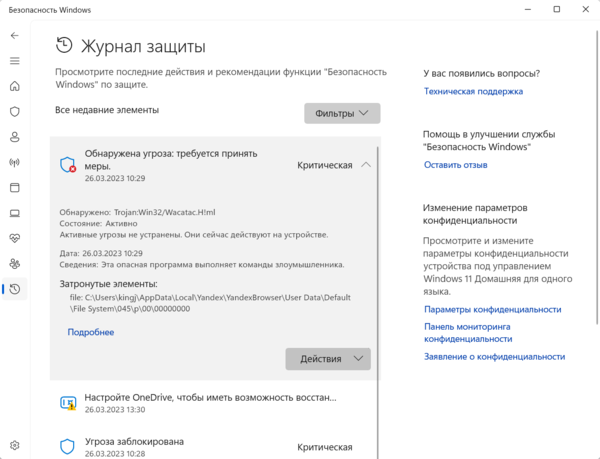Collapse the critical threat entry chevron
Image resolution: width=600 pixels, height=459 pixels.
point(366,165)
